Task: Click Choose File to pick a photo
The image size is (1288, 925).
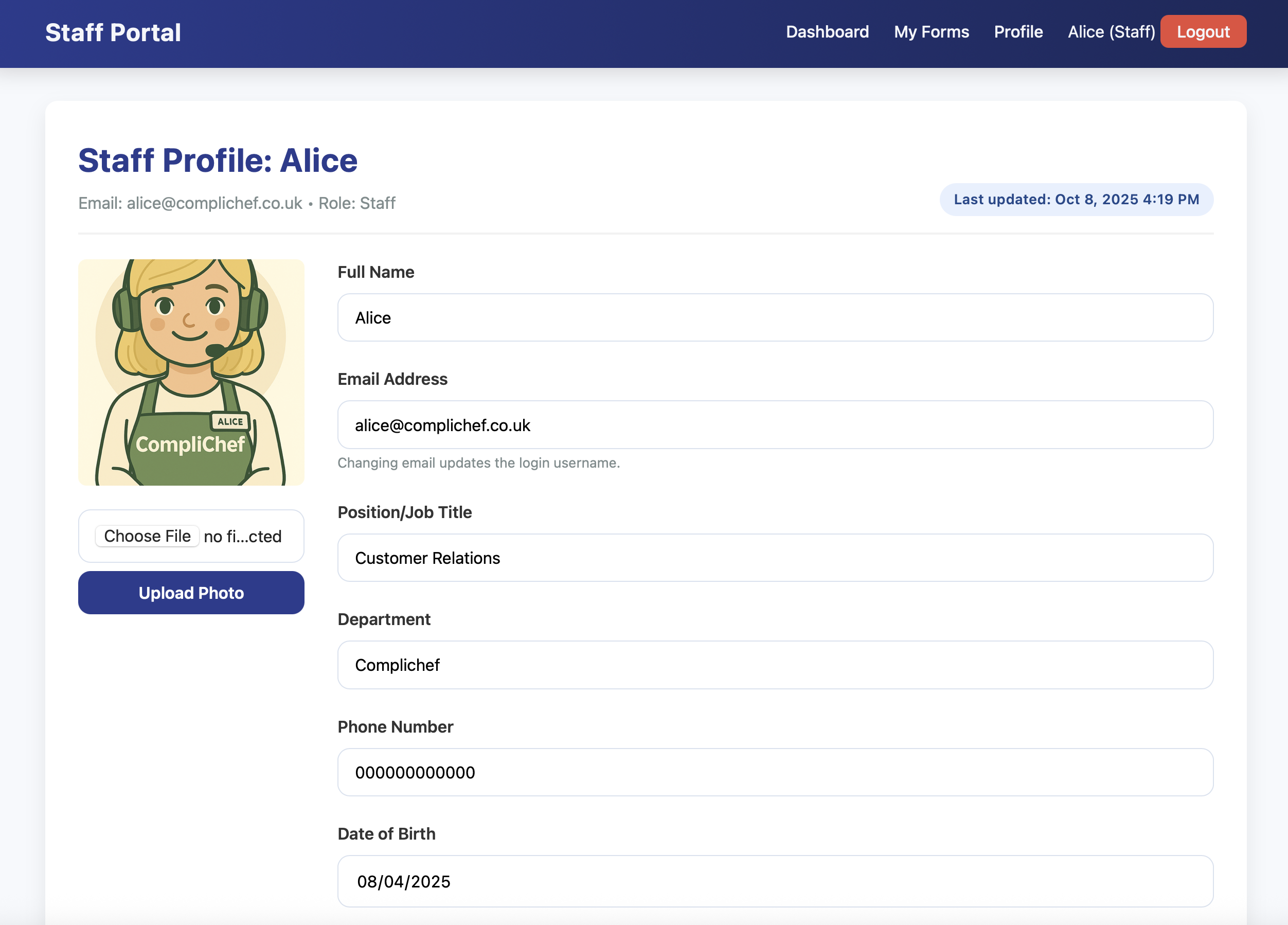Action: [147, 536]
